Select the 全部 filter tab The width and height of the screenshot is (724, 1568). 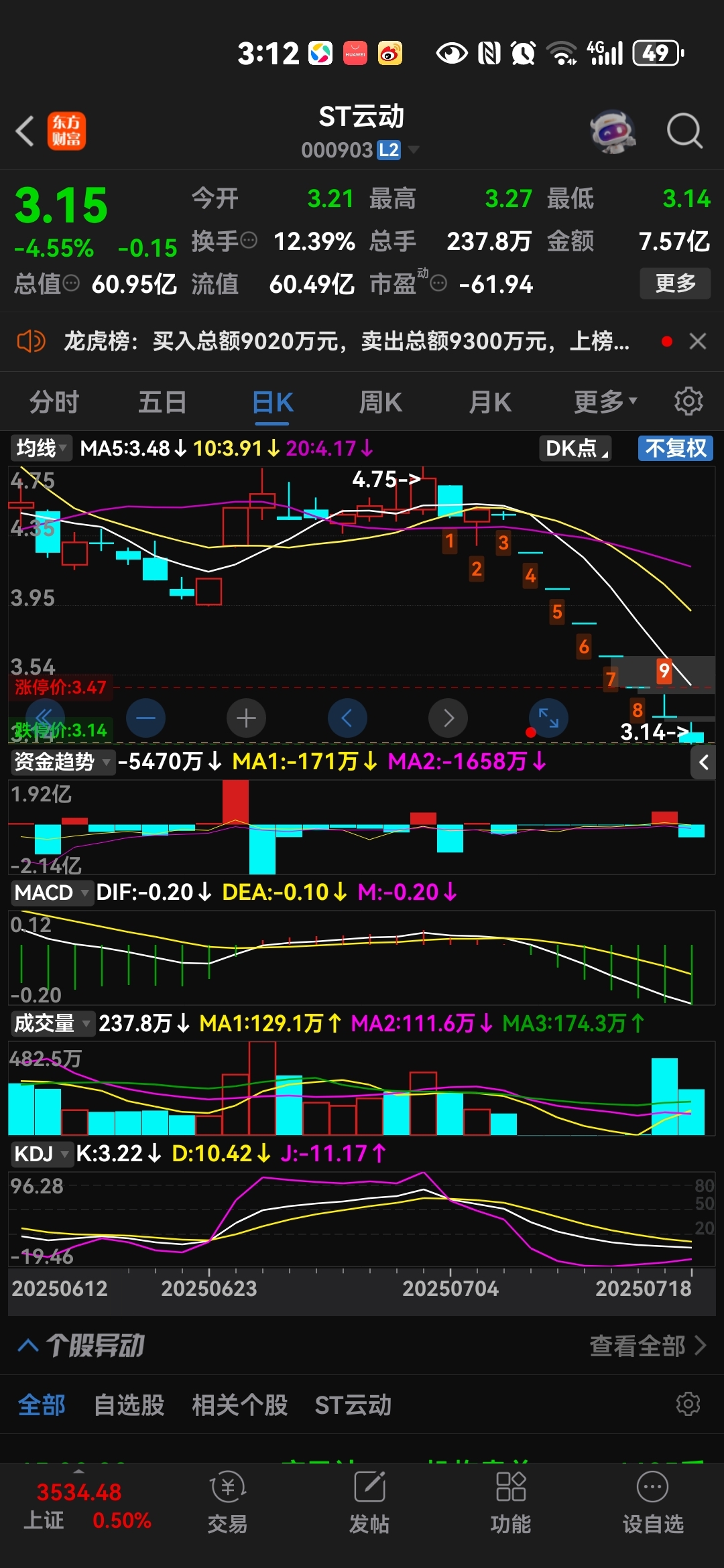(x=42, y=1404)
